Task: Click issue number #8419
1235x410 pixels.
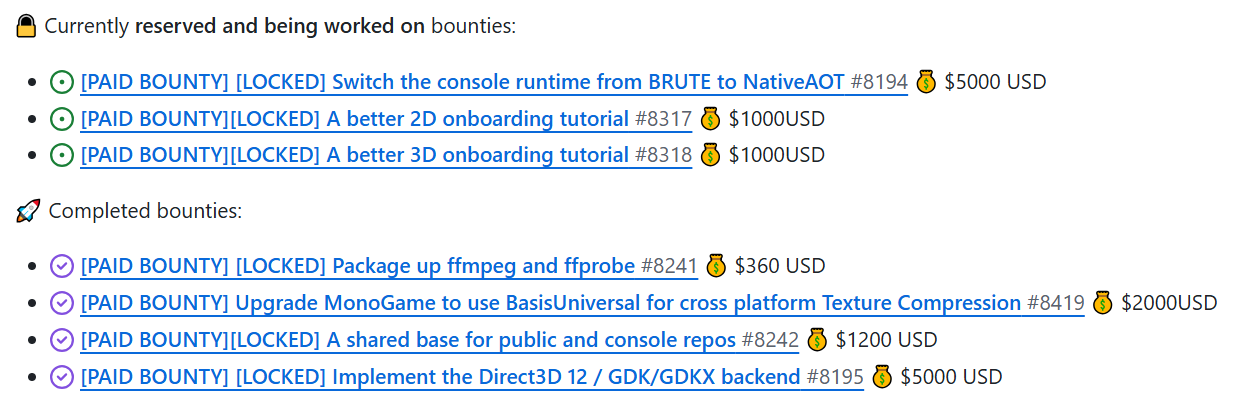Action: tap(1056, 303)
